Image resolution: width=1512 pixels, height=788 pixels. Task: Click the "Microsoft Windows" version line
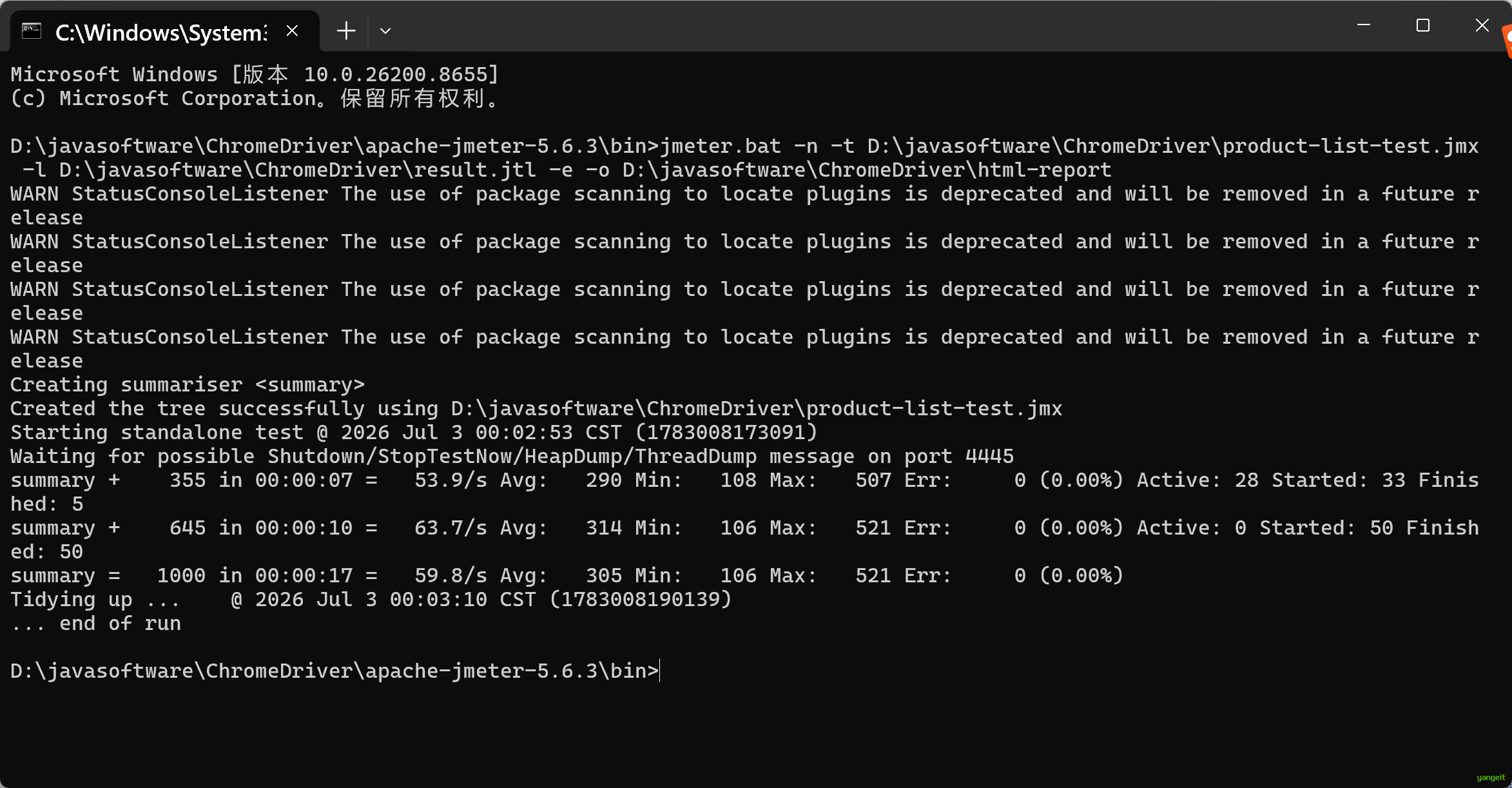(255, 75)
